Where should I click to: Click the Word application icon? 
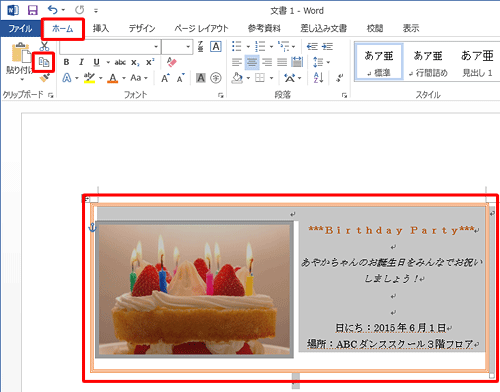pyautogui.click(x=13, y=10)
